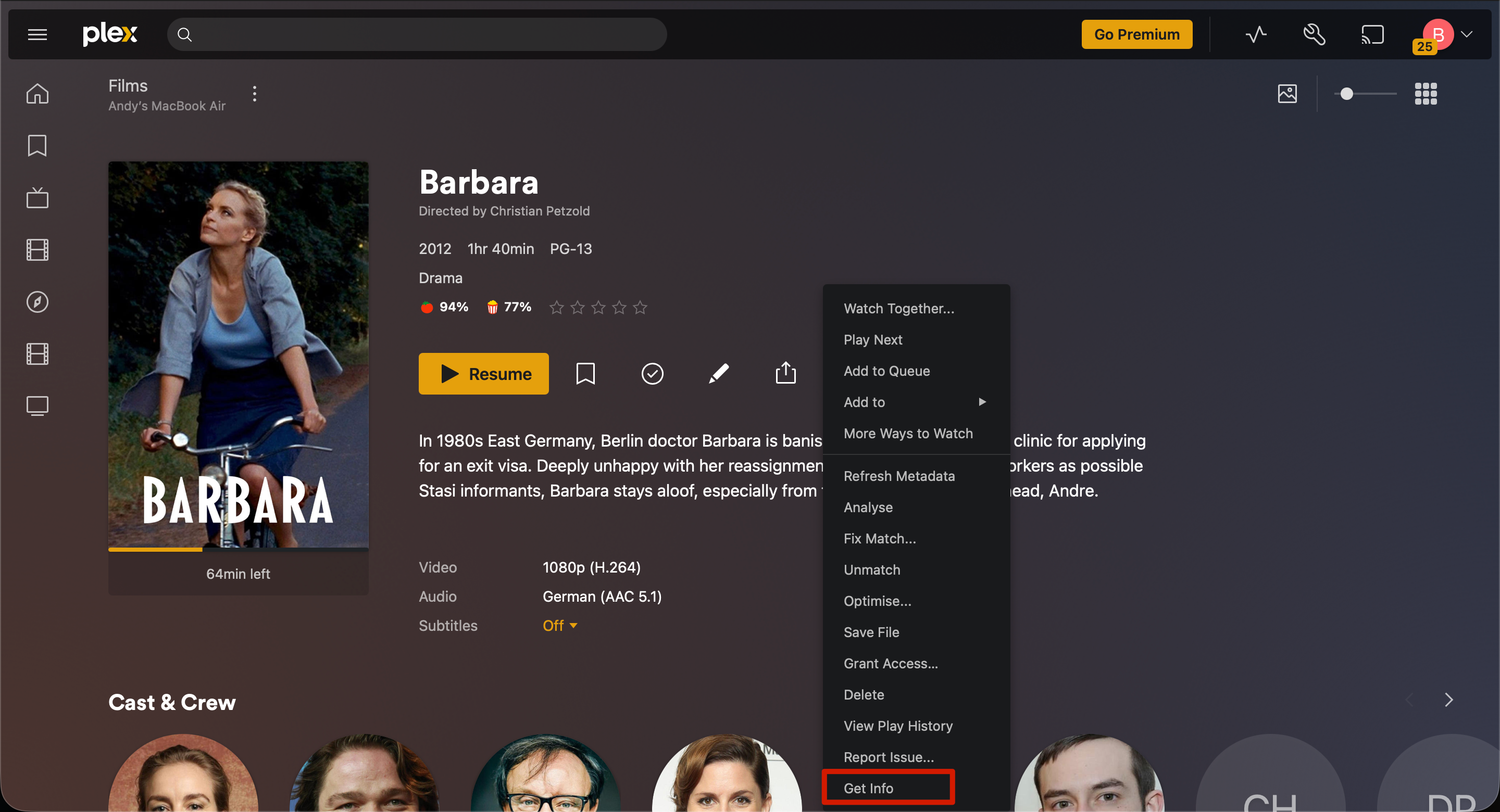Click the Cast to device icon

[1372, 34]
